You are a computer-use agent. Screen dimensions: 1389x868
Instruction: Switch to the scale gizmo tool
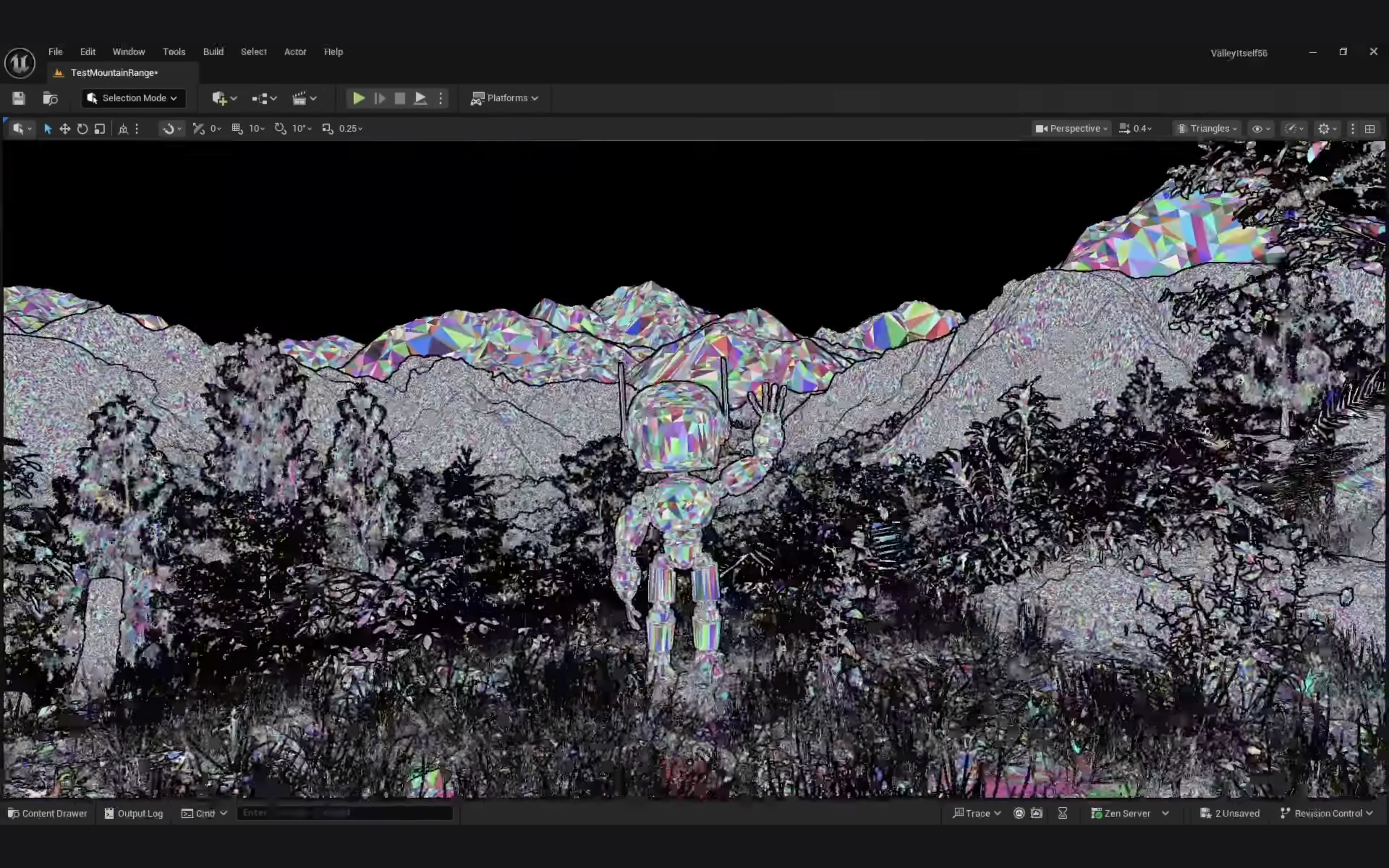100,129
